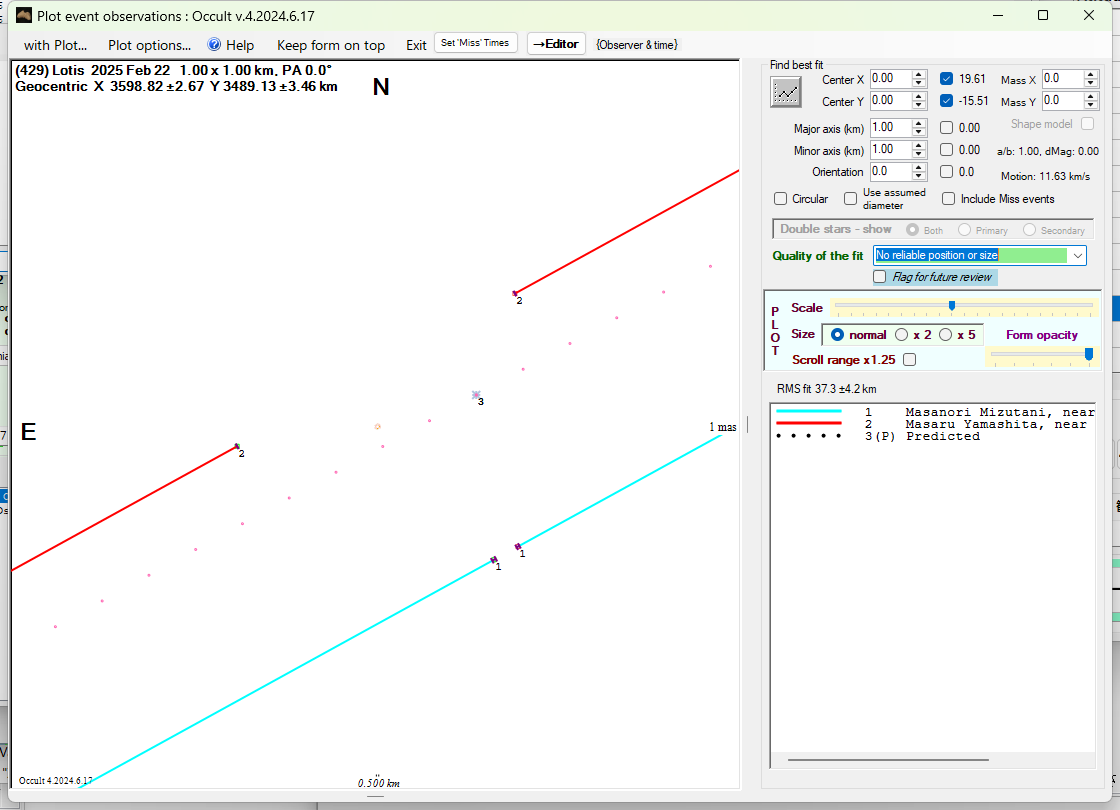Click the Keep form on top menu item

[x=330, y=45]
